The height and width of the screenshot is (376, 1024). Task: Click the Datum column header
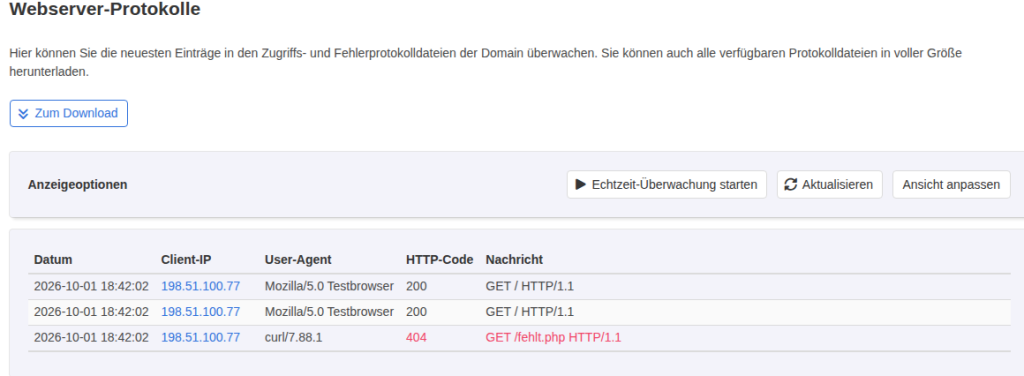pyautogui.click(x=54, y=260)
